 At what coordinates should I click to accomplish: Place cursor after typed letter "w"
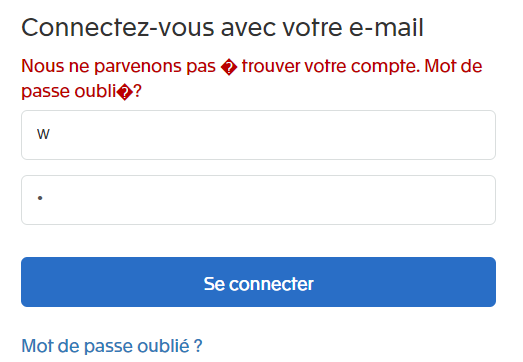51,134
